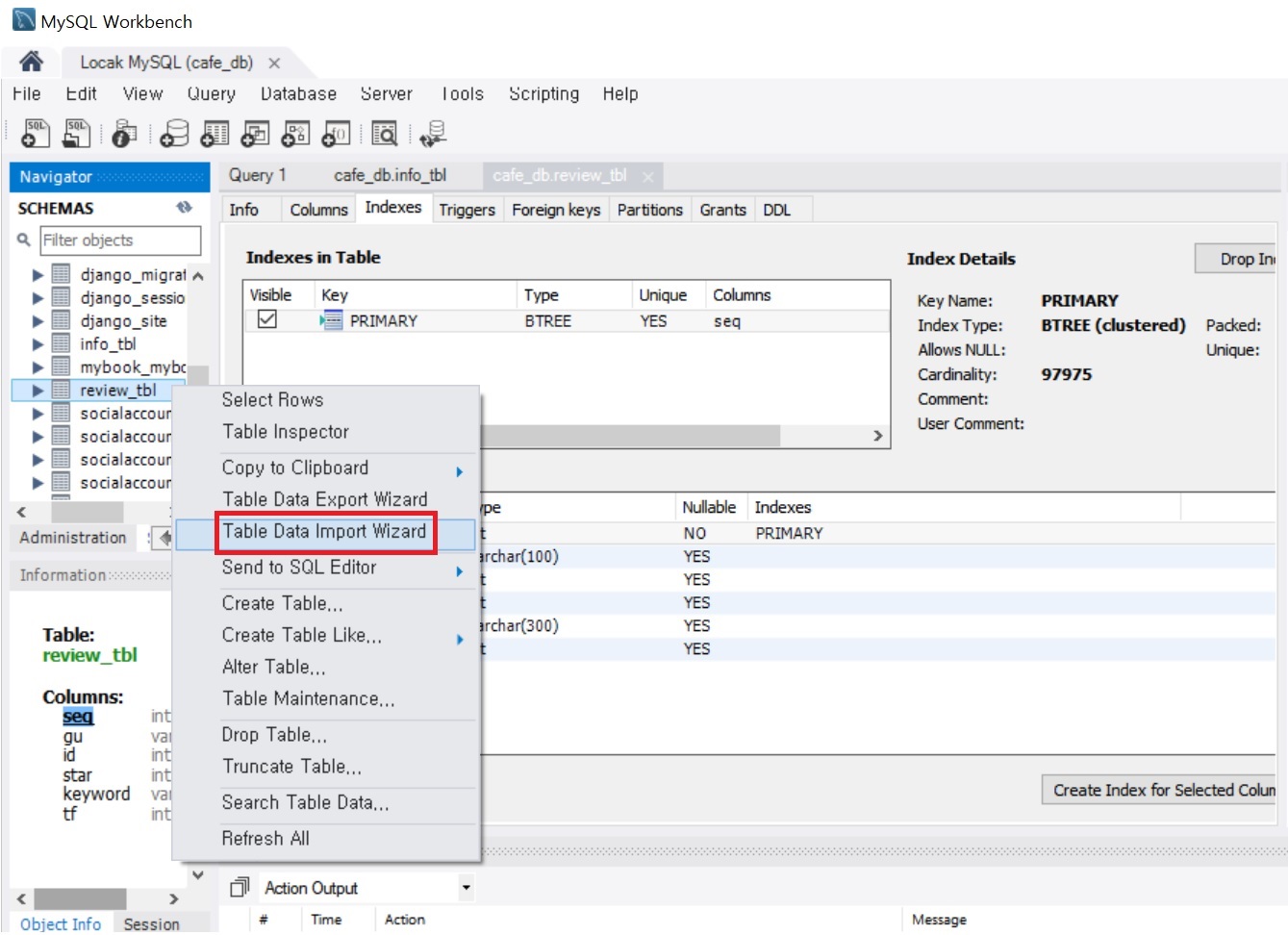
Task: Click the seq column link
Action: pyautogui.click(x=78, y=717)
